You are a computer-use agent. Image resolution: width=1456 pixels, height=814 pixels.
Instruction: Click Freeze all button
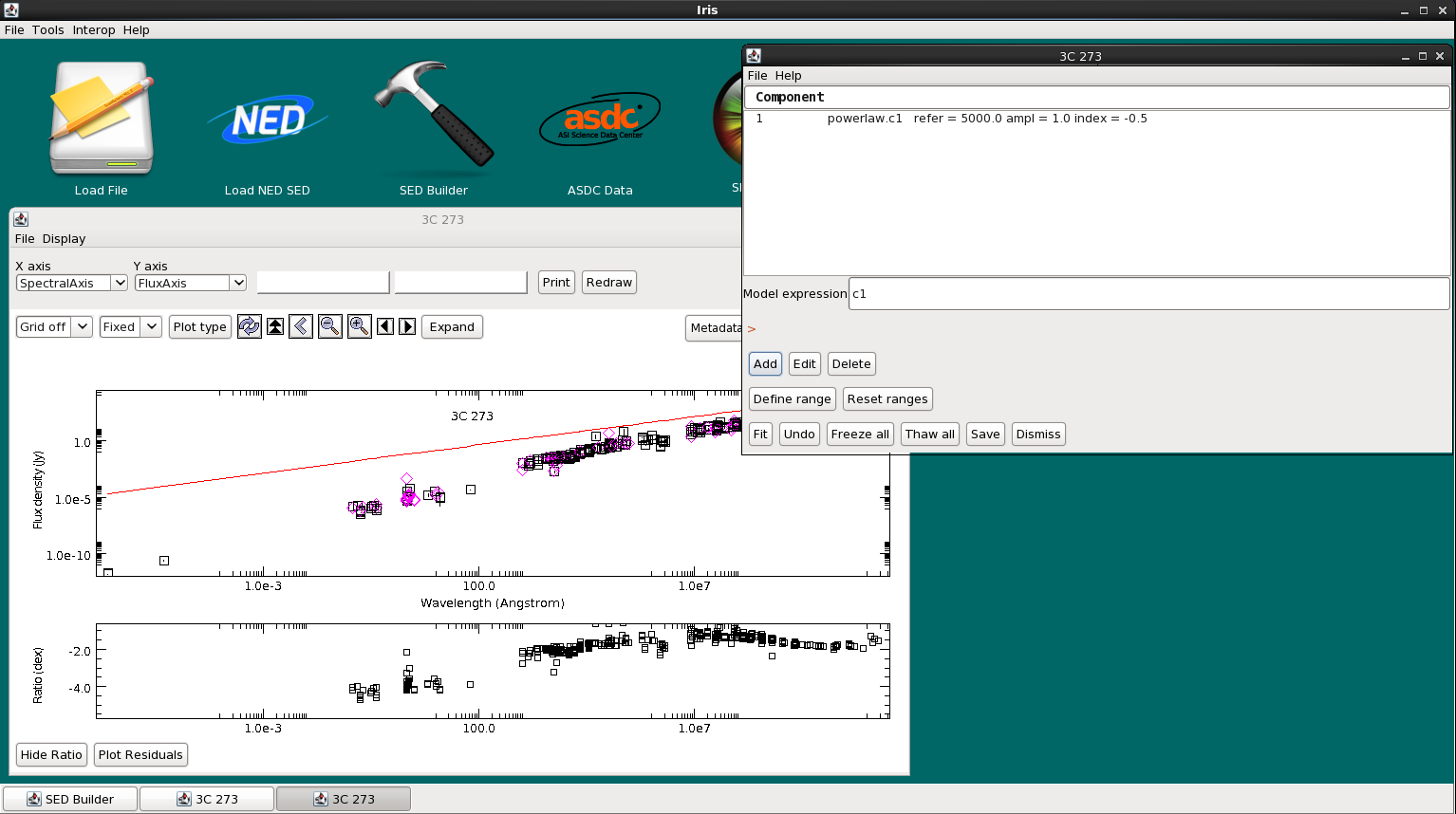pos(860,434)
